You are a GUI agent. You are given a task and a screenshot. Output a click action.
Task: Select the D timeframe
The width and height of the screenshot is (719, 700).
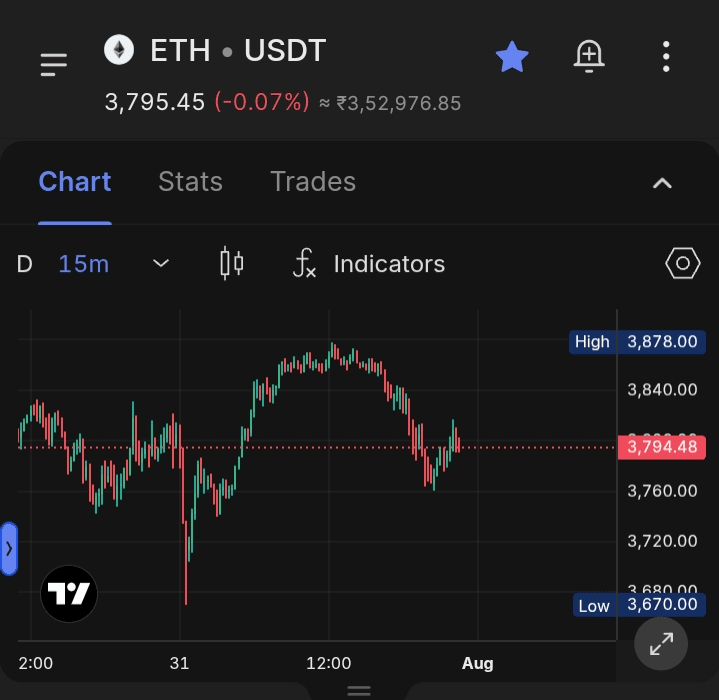[25, 264]
